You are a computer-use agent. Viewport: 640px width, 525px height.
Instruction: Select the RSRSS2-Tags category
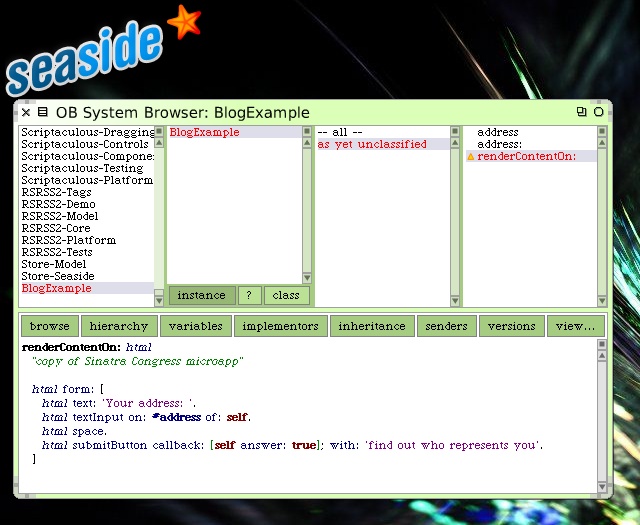click(x=87, y=192)
